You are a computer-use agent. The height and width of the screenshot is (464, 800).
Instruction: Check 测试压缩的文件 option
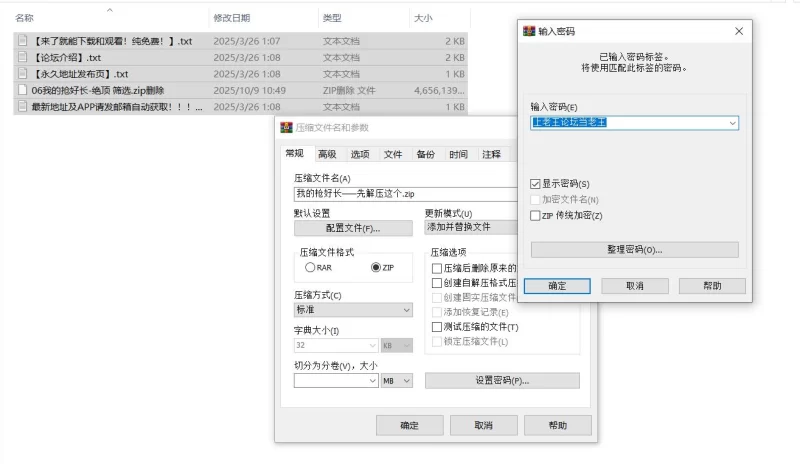tap(436, 327)
